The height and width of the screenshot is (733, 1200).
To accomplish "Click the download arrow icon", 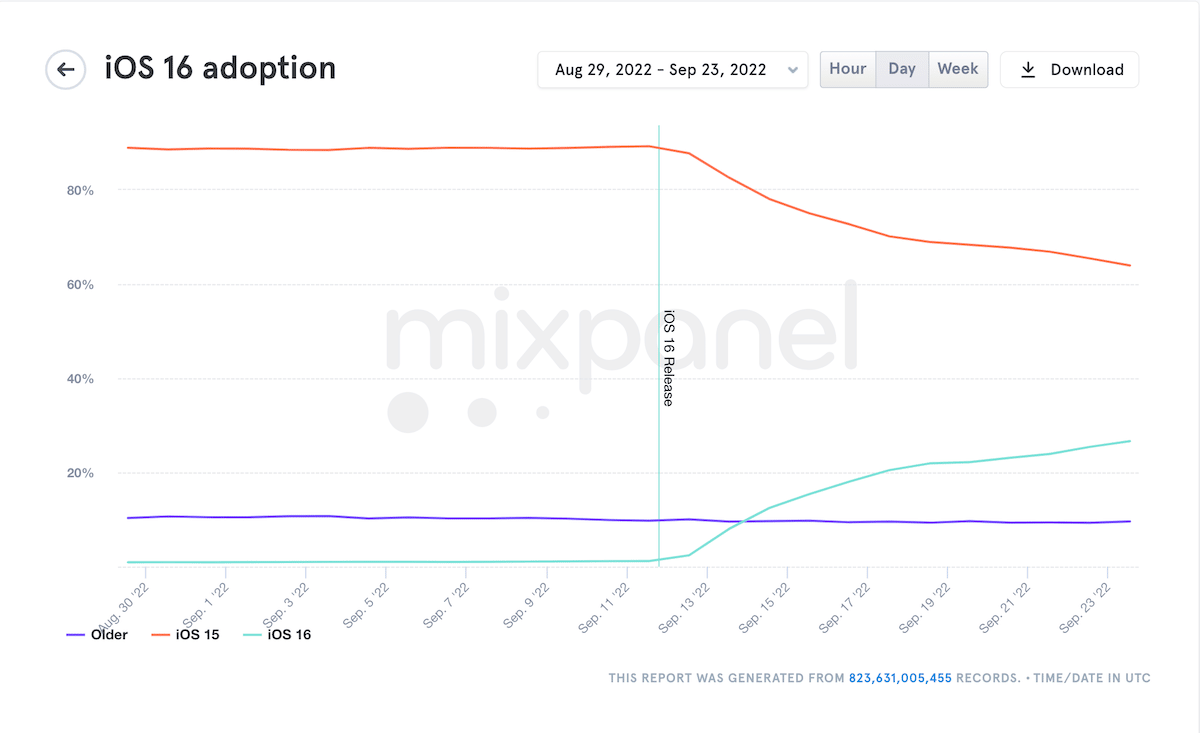I will [x=1028, y=70].
